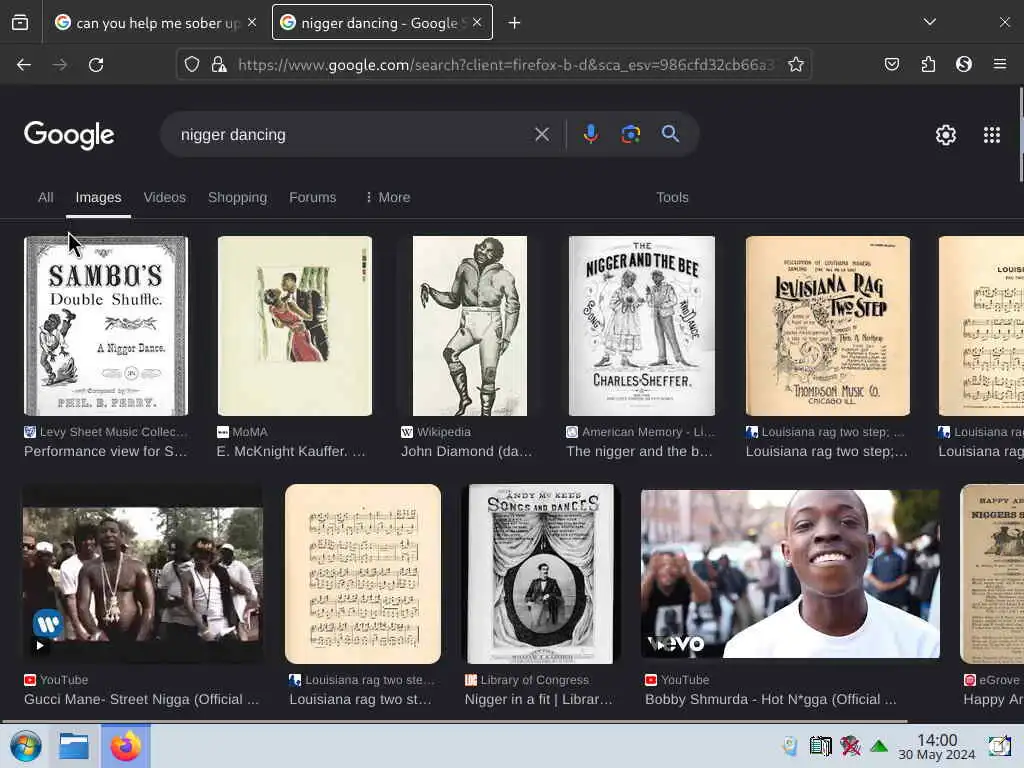Reload the current page
Screen dimensions: 1024x768
[96, 65]
